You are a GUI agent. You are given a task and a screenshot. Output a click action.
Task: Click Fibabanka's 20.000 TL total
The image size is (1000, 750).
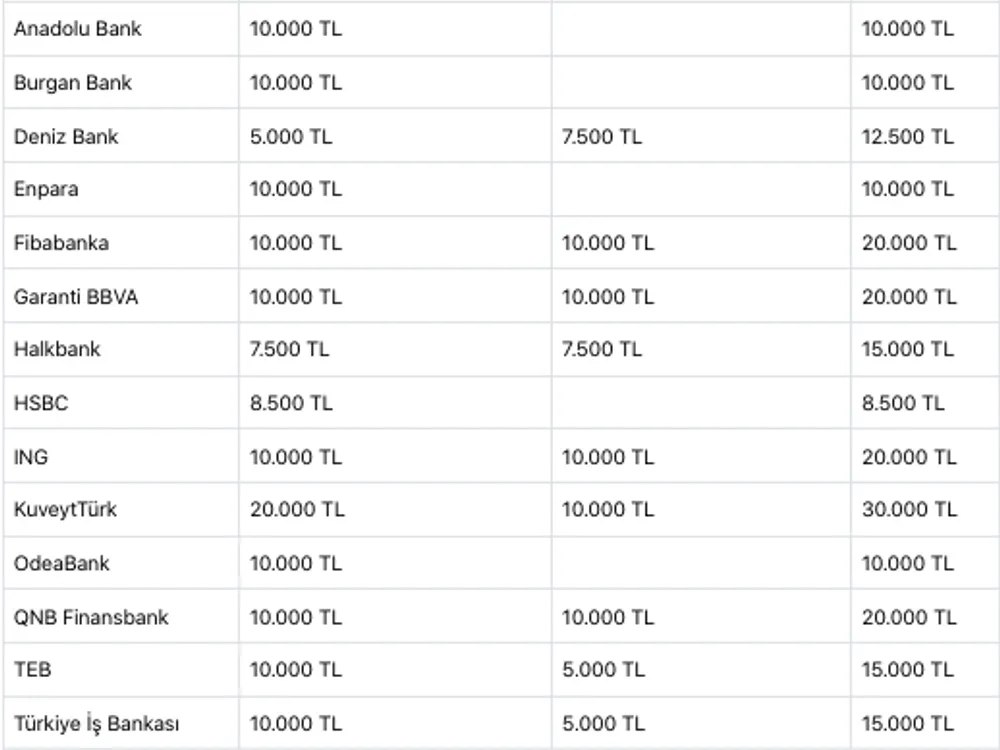click(x=909, y=243)
